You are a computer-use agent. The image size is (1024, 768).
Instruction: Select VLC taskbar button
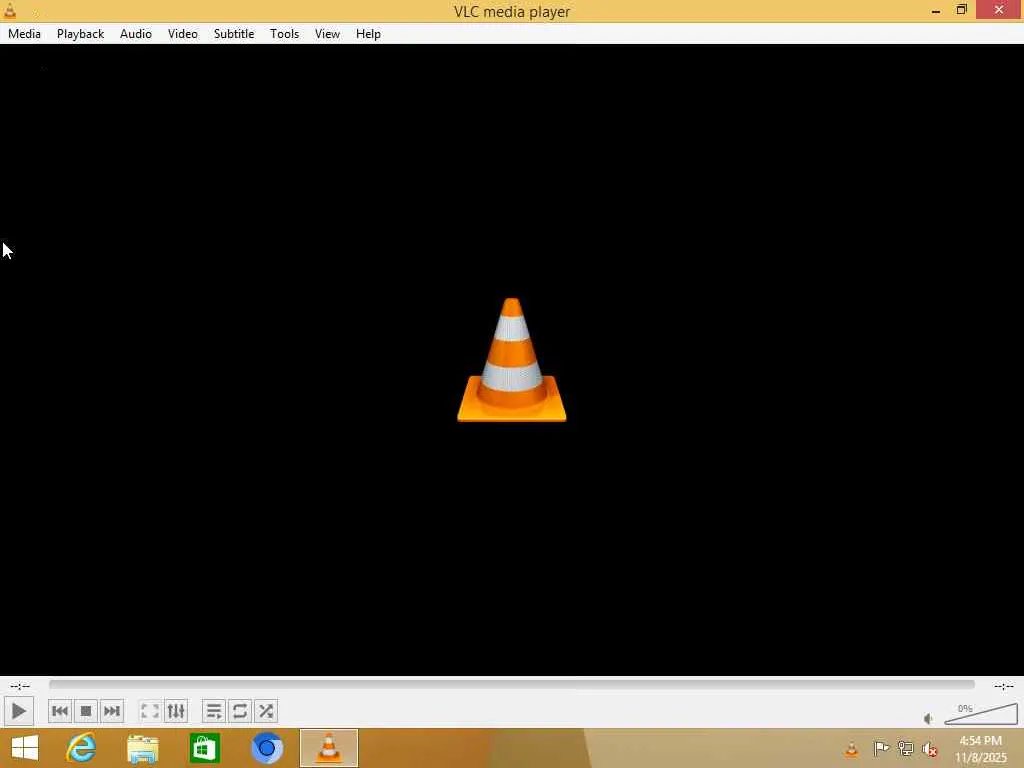click(328, 748)
